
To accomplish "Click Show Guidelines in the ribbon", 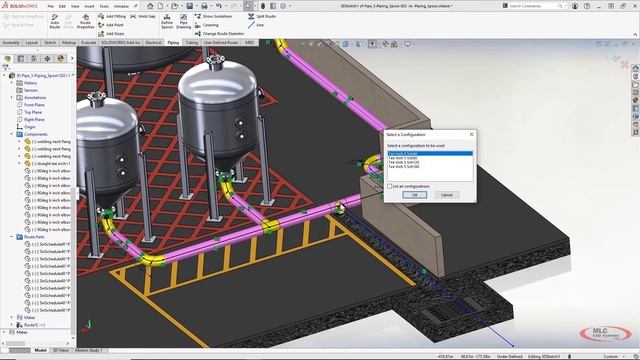I will tap(213, 16).
